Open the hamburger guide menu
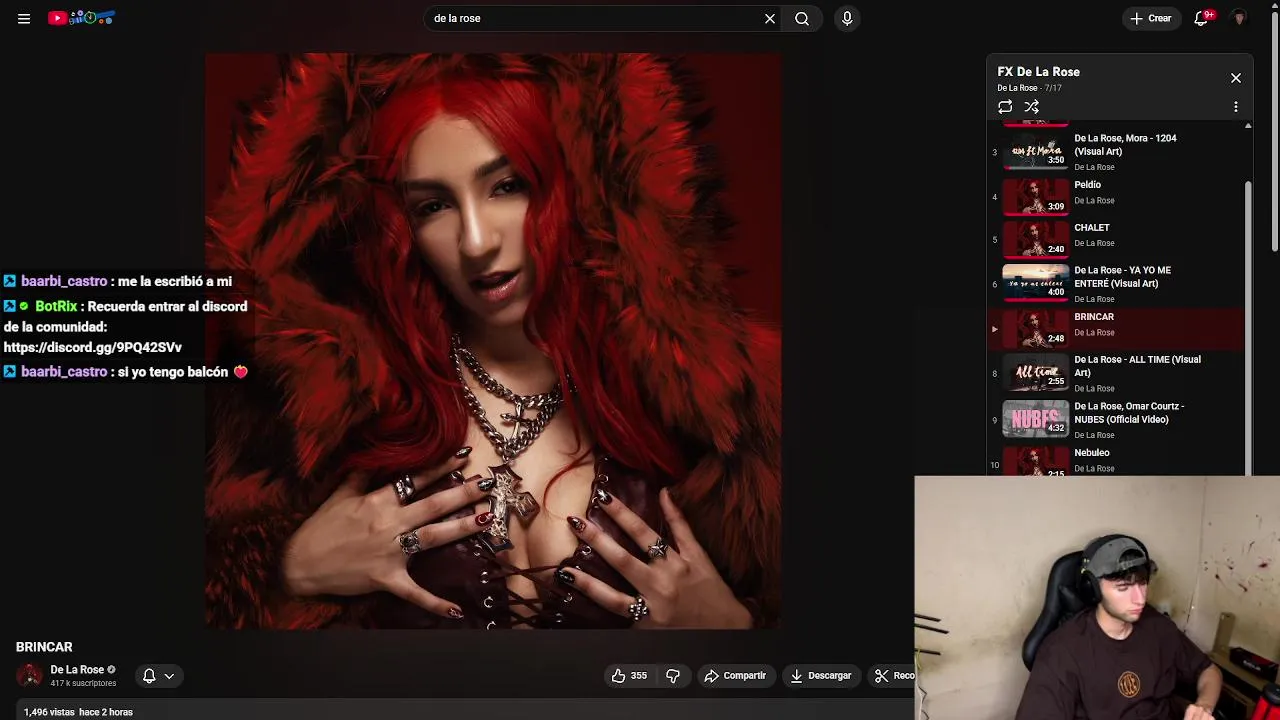 pos(24,18)
